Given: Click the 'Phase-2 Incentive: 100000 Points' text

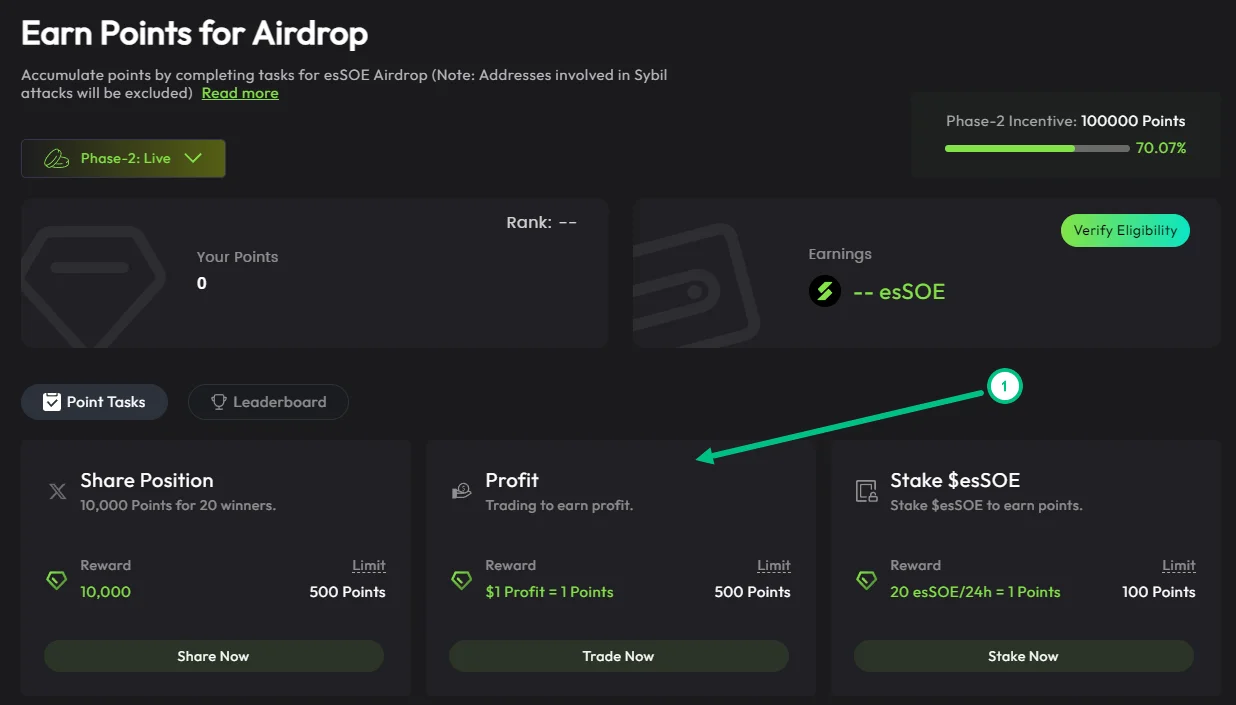Looking at the screenshot, I should click(x=1066, y=121).
